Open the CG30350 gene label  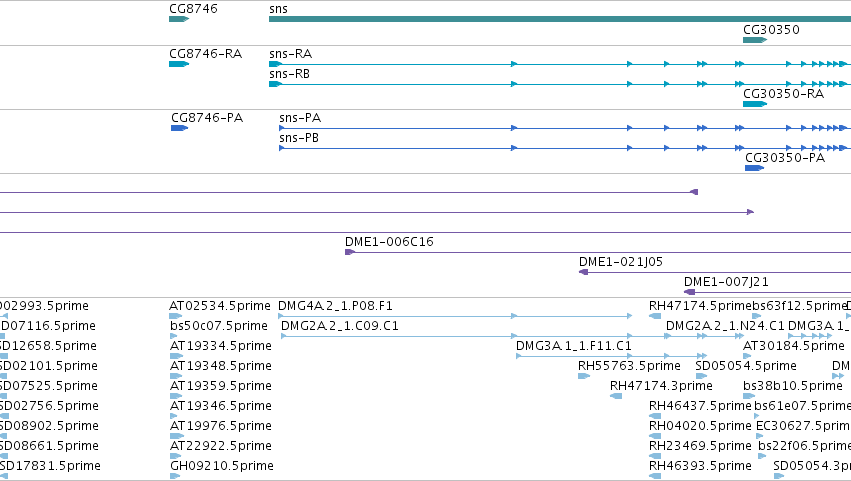771,30
